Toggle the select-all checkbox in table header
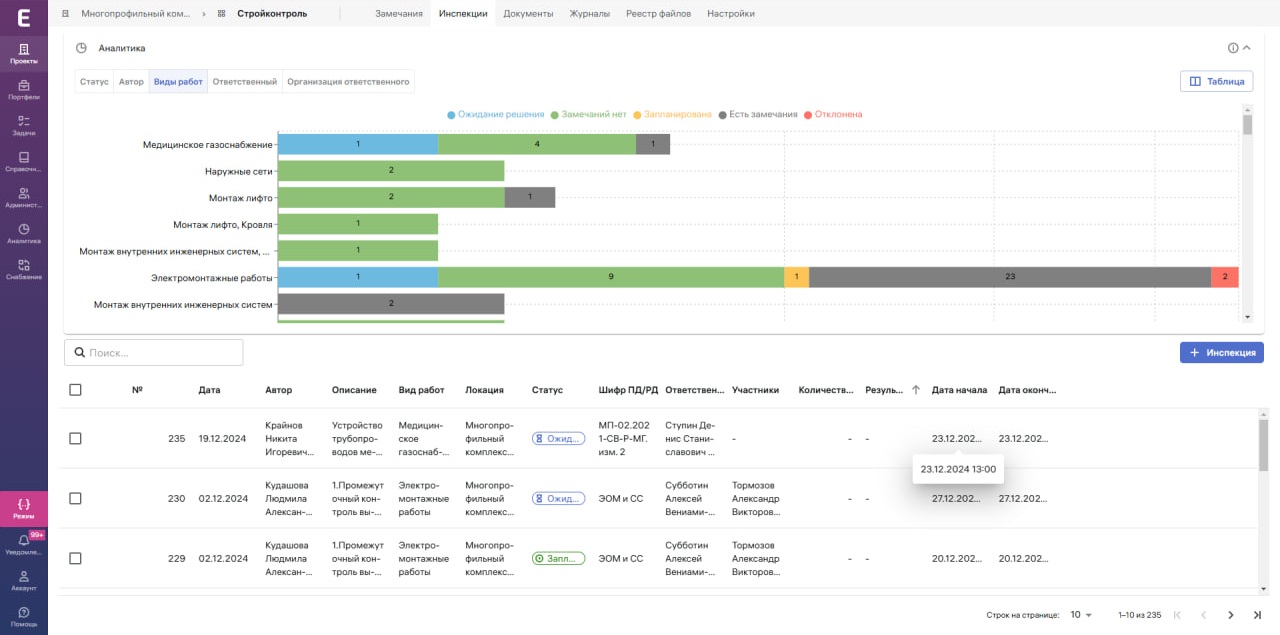This screenshot has height=635, width=1280. click(75, 390)
